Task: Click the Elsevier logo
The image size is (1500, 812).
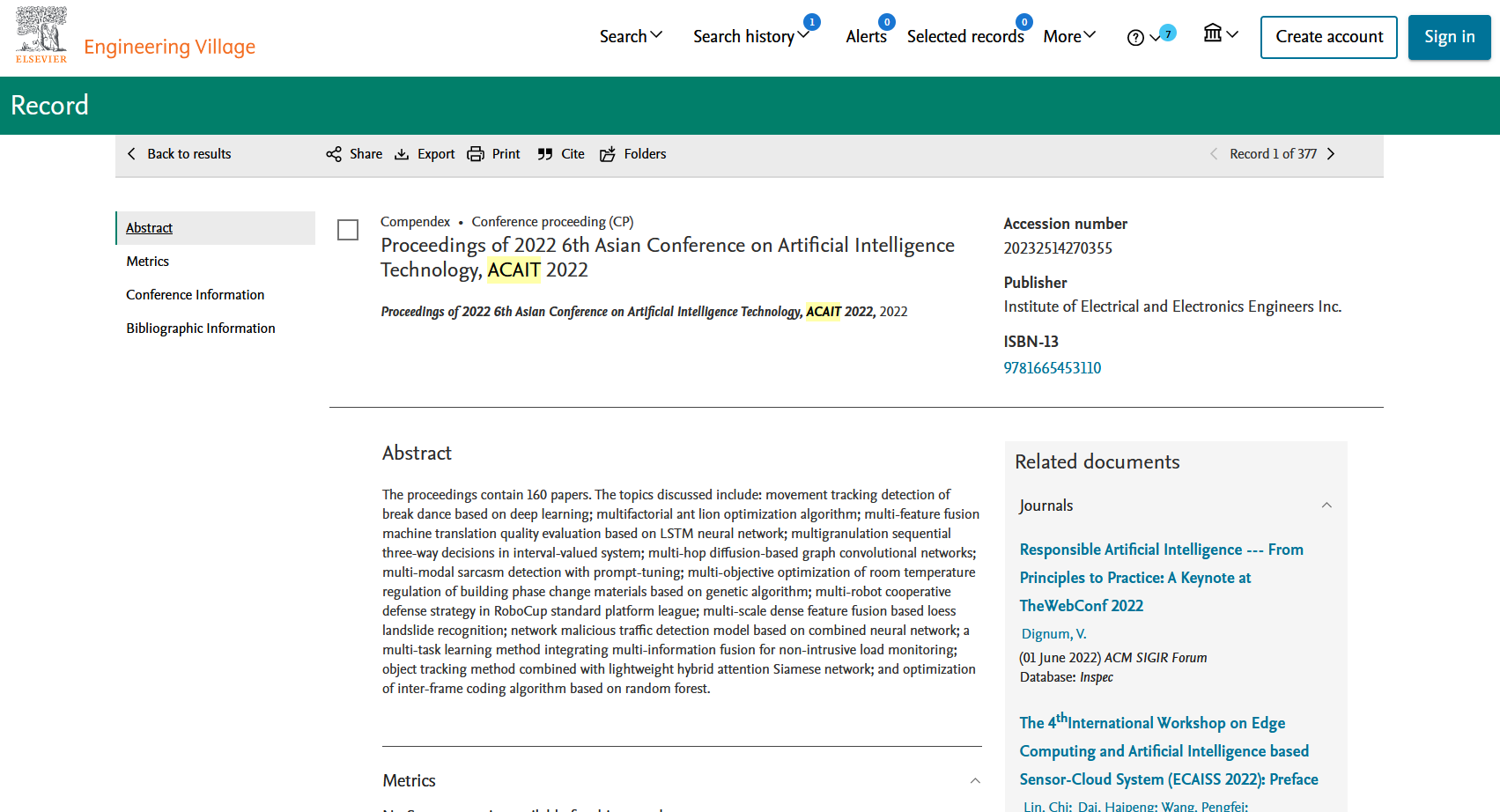Action: (41, 35)
